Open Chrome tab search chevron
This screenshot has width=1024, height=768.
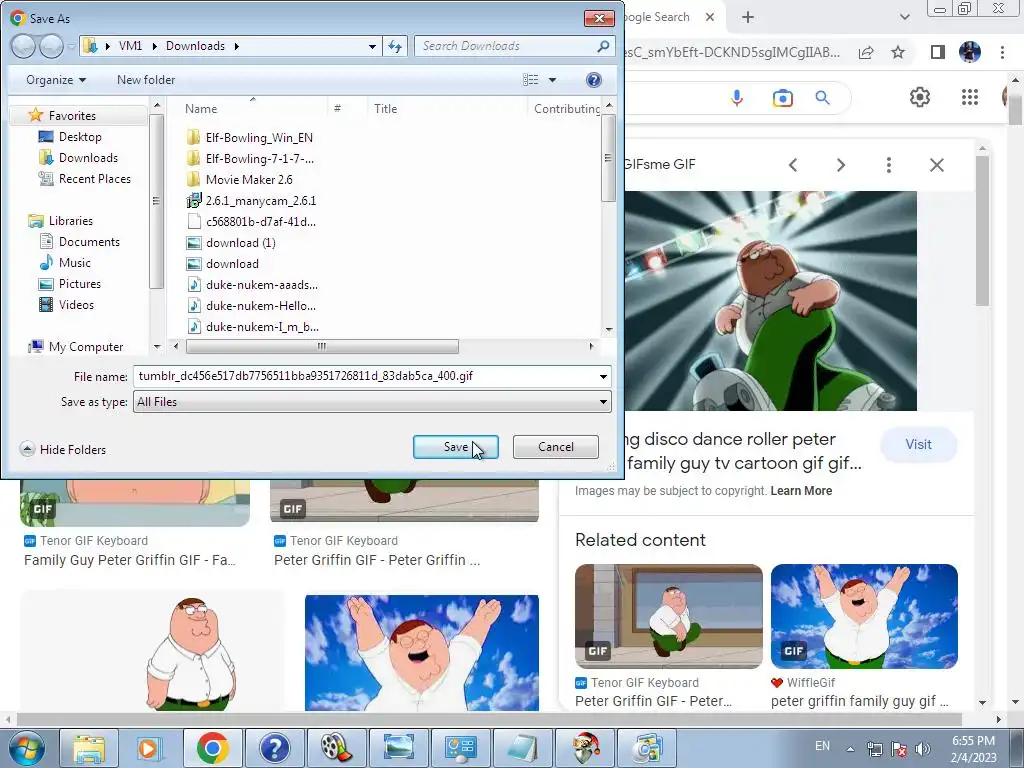point(904,17)
